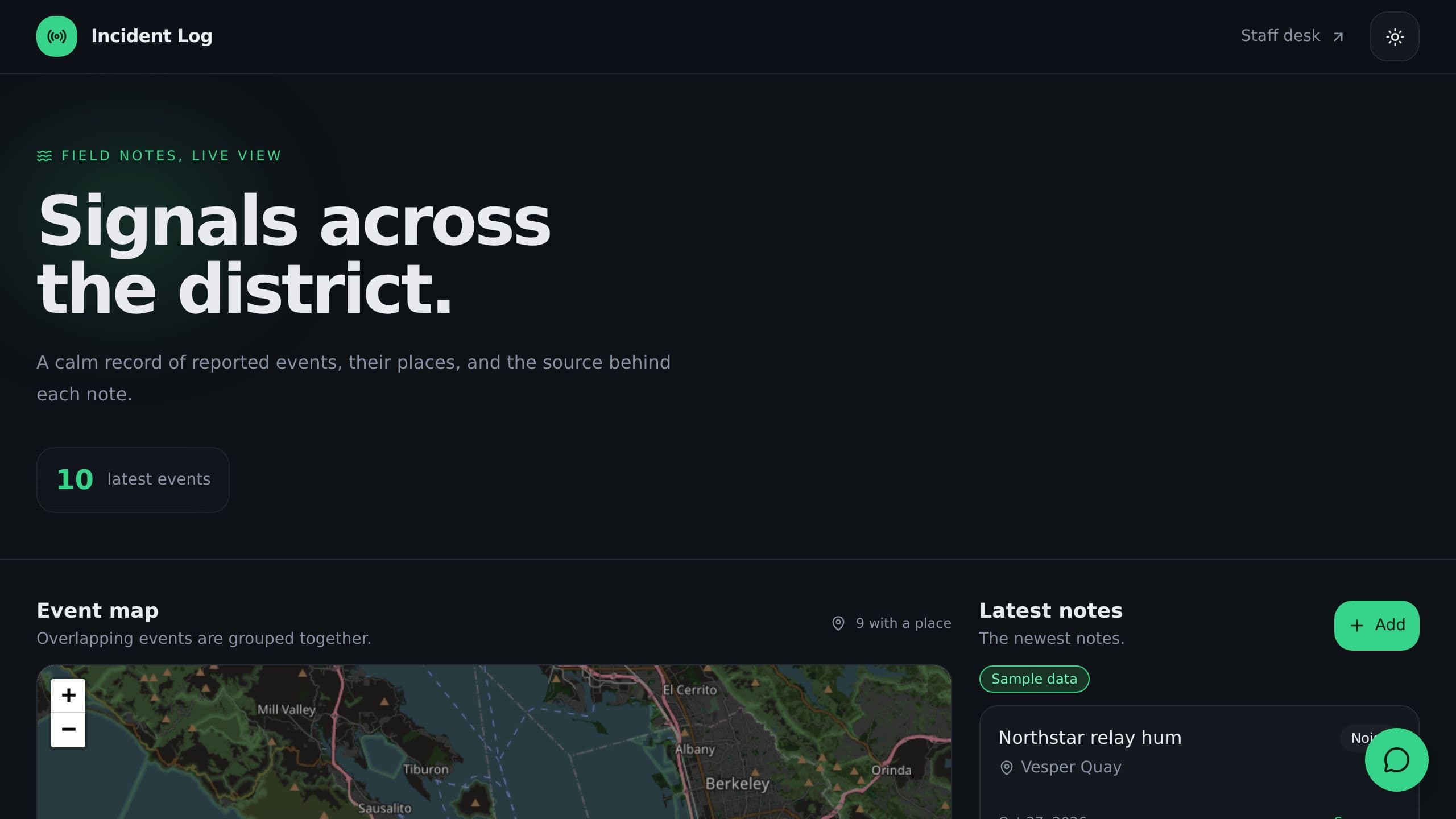
Task: Click the El Cerrito label on the map
Action: 690,690
